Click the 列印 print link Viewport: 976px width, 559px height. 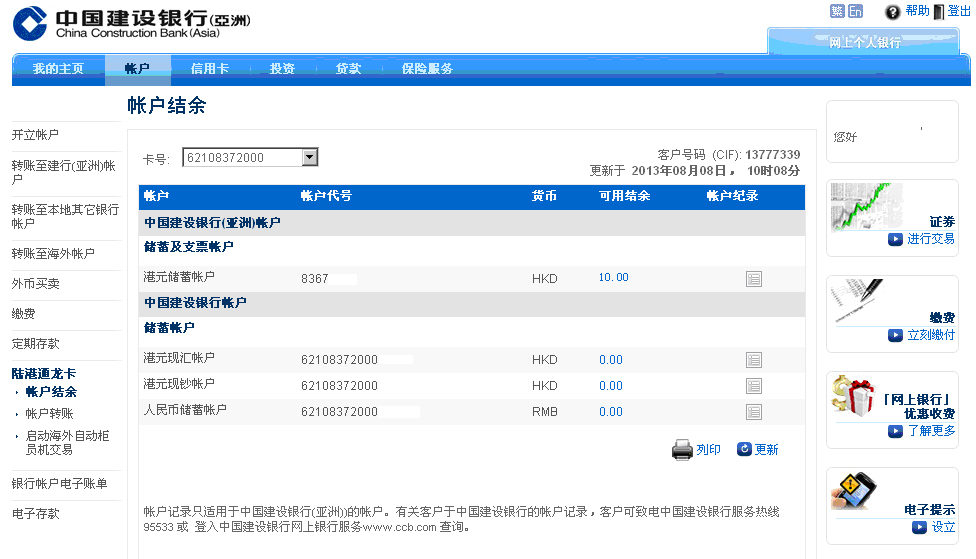(708, 449)
